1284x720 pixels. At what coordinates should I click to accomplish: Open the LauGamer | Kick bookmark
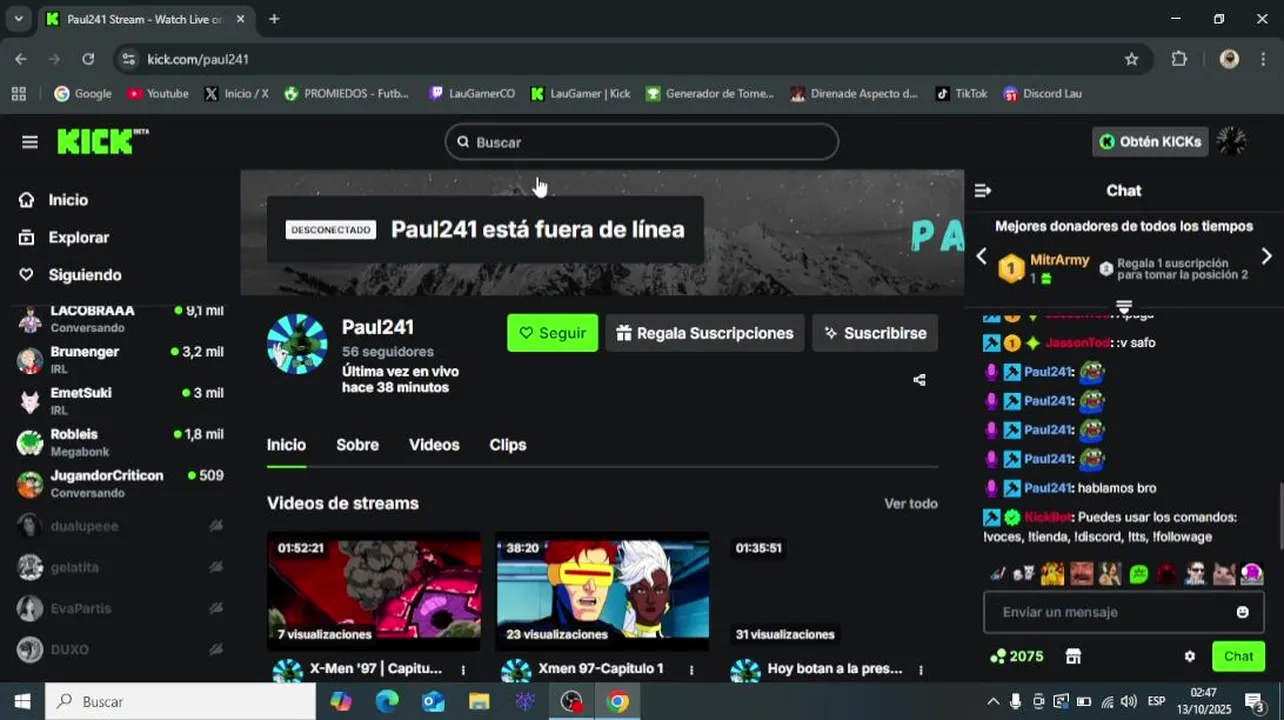click(x=580, y=93)
